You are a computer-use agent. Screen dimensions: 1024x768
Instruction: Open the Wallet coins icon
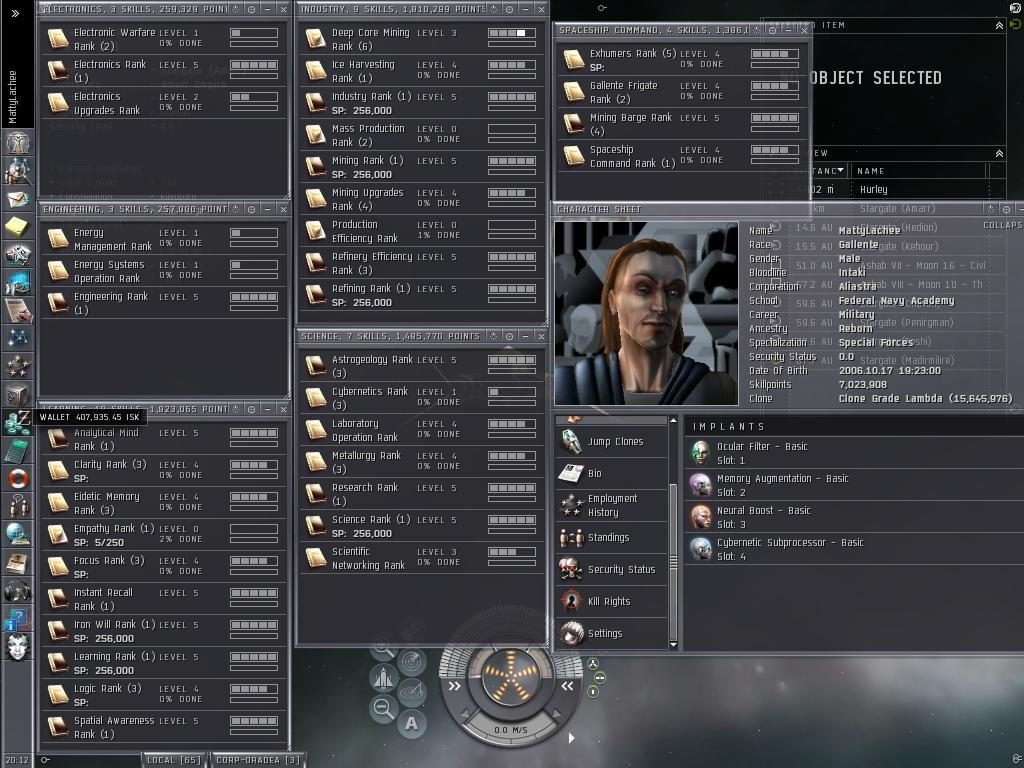coord(17,423)
